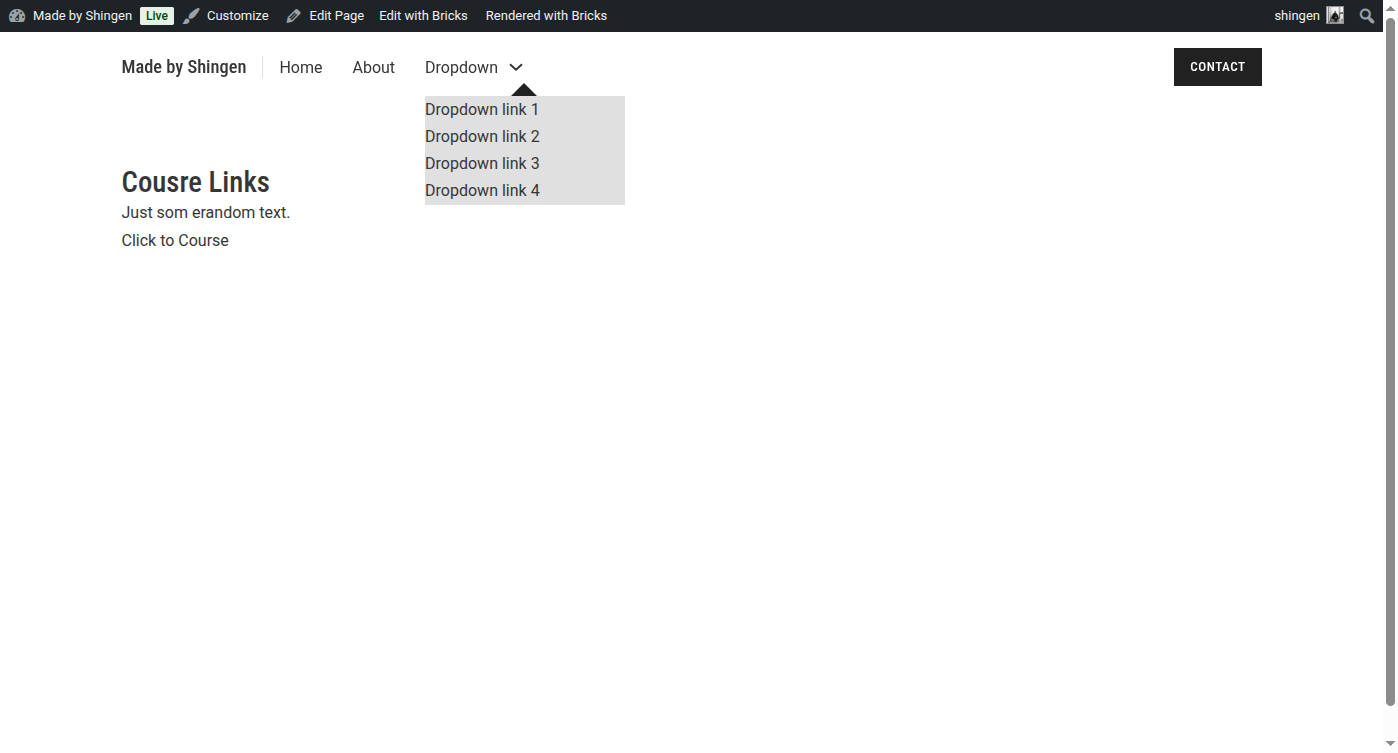Open Dropdown link 3
Screen dimensions: 1398x753
(x=482, y=164)
